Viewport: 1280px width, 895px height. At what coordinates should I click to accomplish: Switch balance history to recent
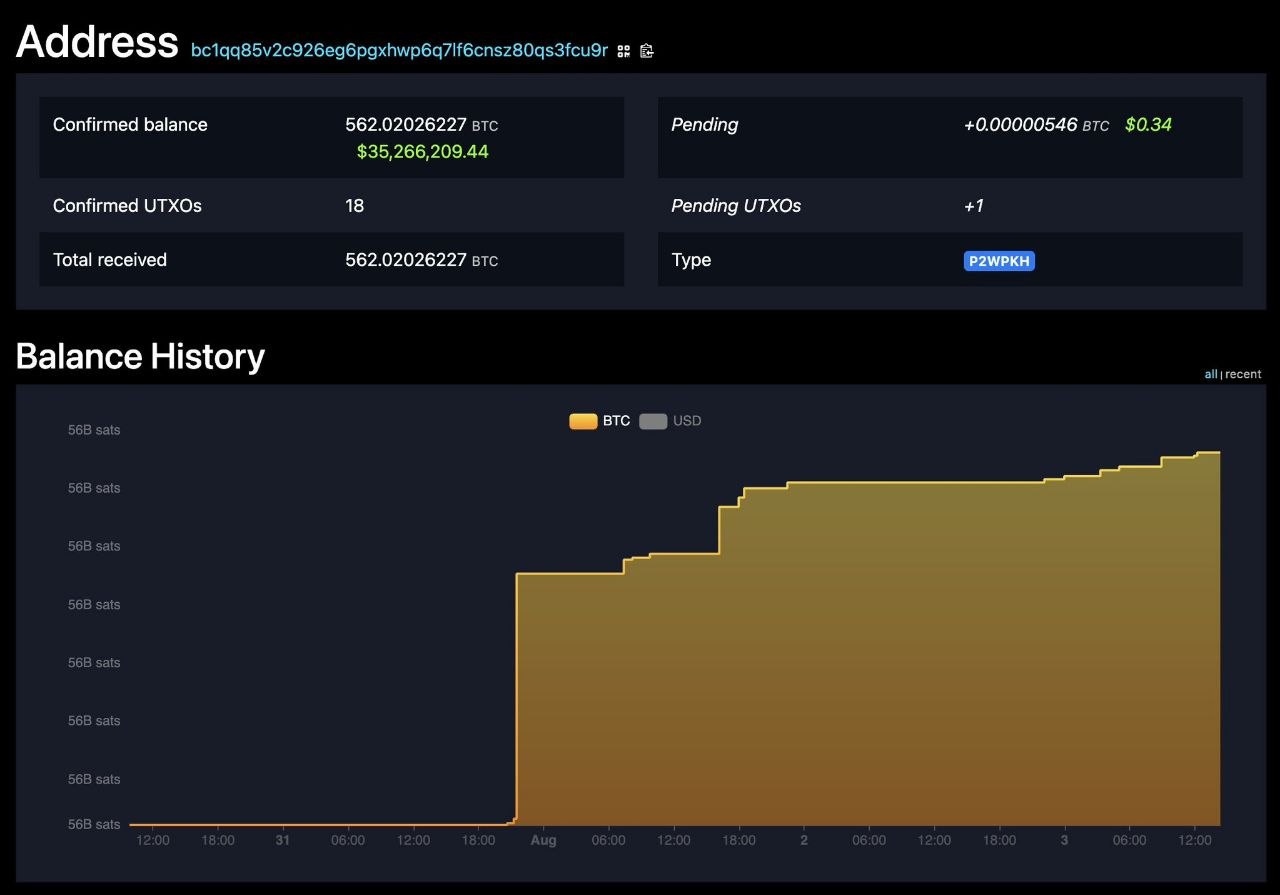tap(1243, 374)
